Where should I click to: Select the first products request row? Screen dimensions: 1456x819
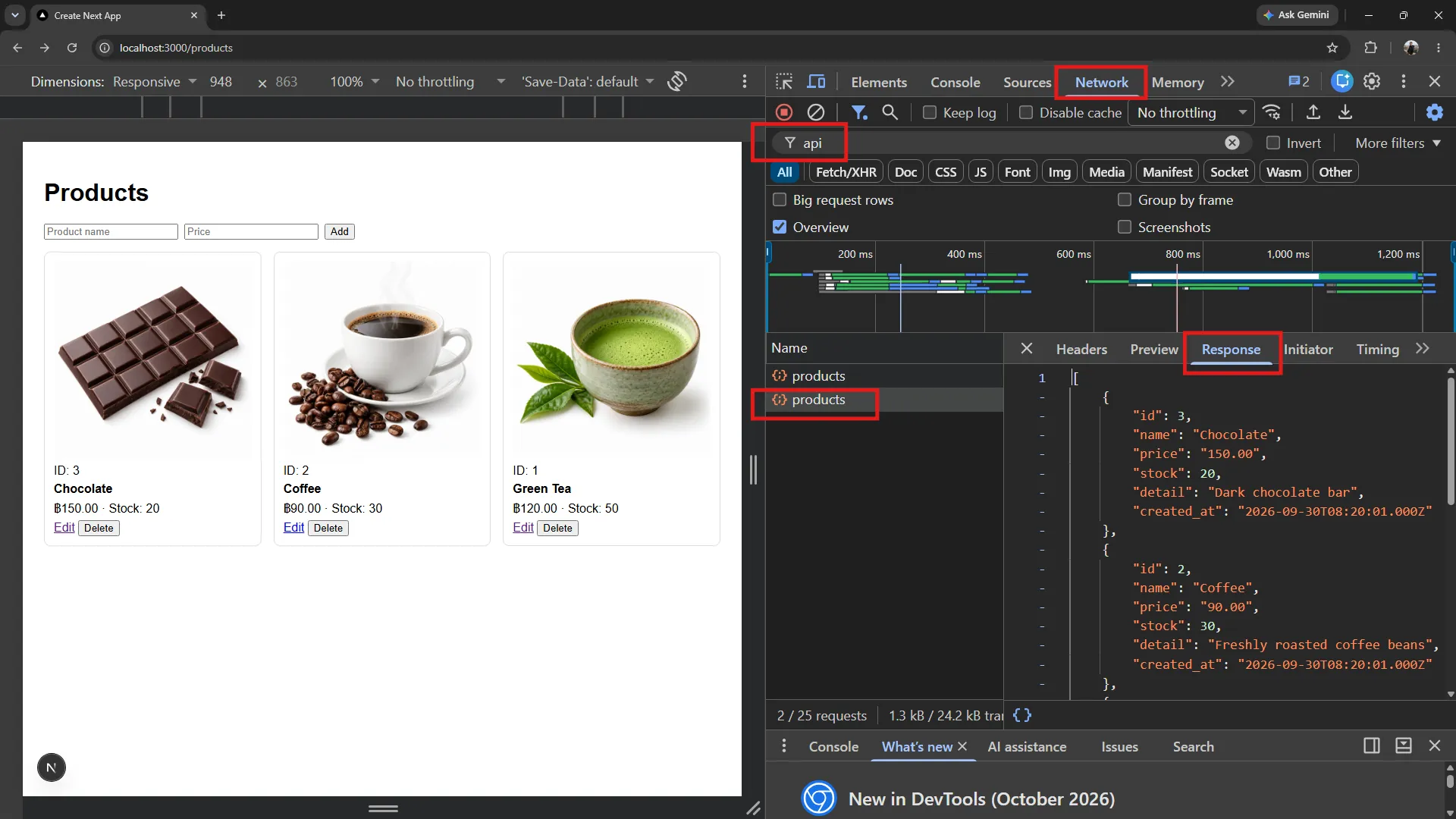point(884,376)
